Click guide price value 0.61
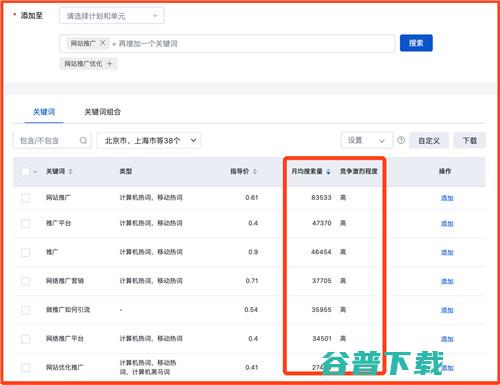Image resolution: width=500 pixels, height=385 pixels. [252, 198]
